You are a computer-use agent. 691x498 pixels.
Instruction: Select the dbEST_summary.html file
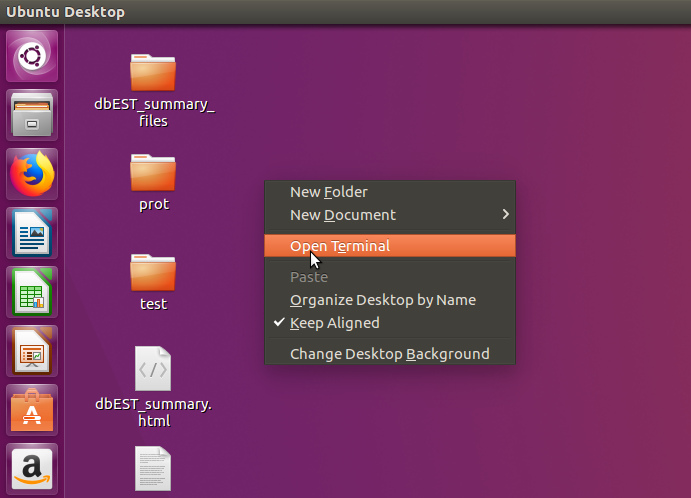pos(153,369)
